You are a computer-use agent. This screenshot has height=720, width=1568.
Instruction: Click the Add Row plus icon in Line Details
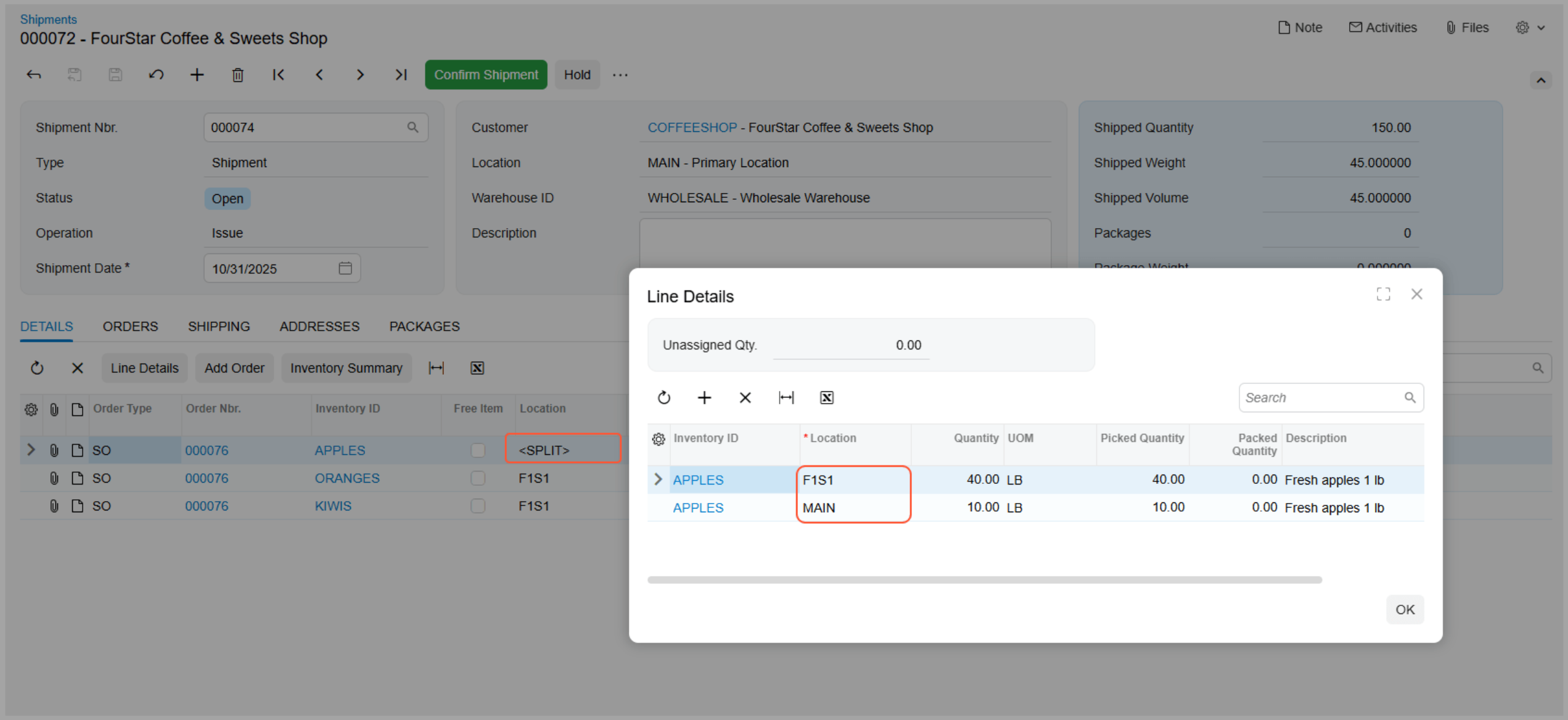pos(704,398)
